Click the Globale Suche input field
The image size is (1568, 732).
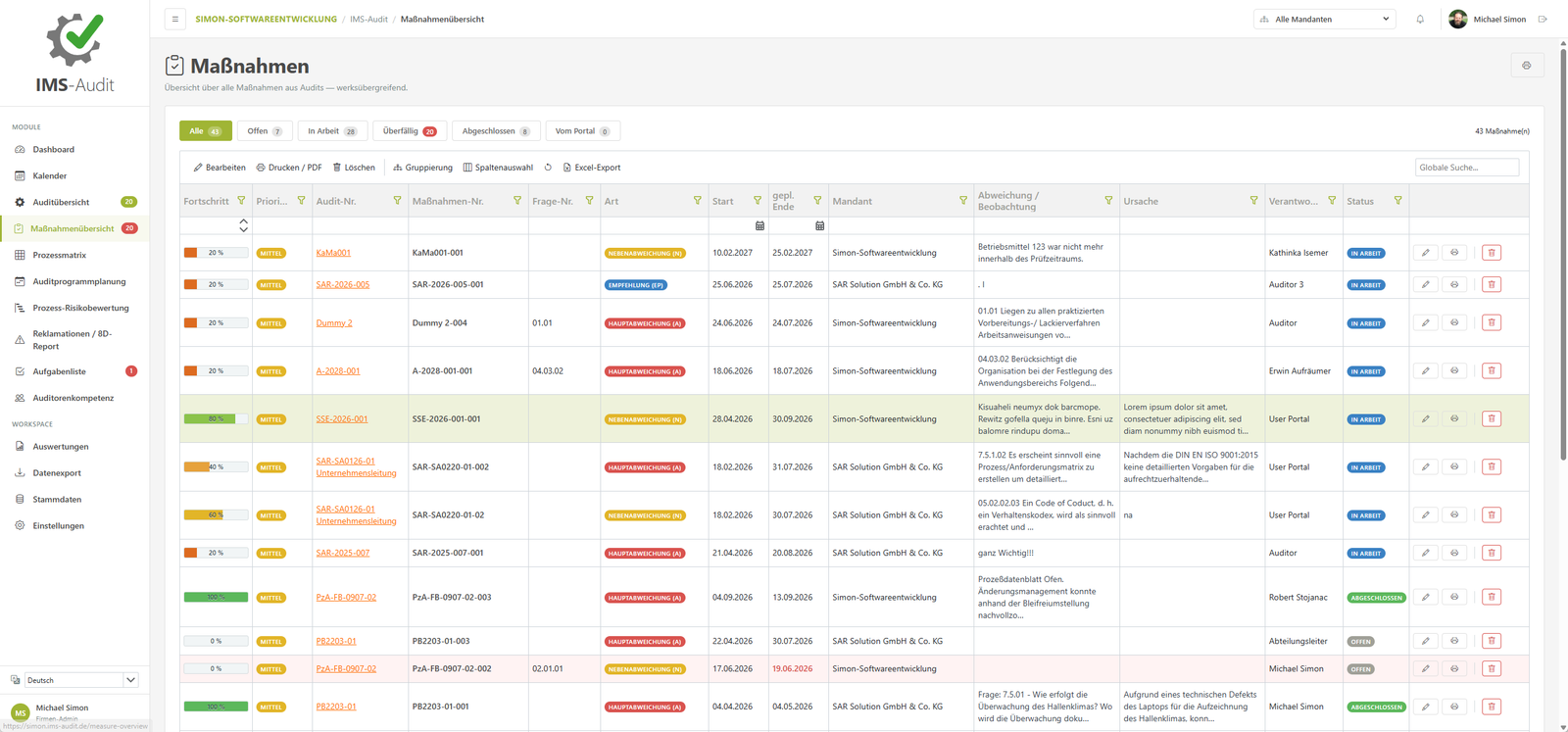1466,168
